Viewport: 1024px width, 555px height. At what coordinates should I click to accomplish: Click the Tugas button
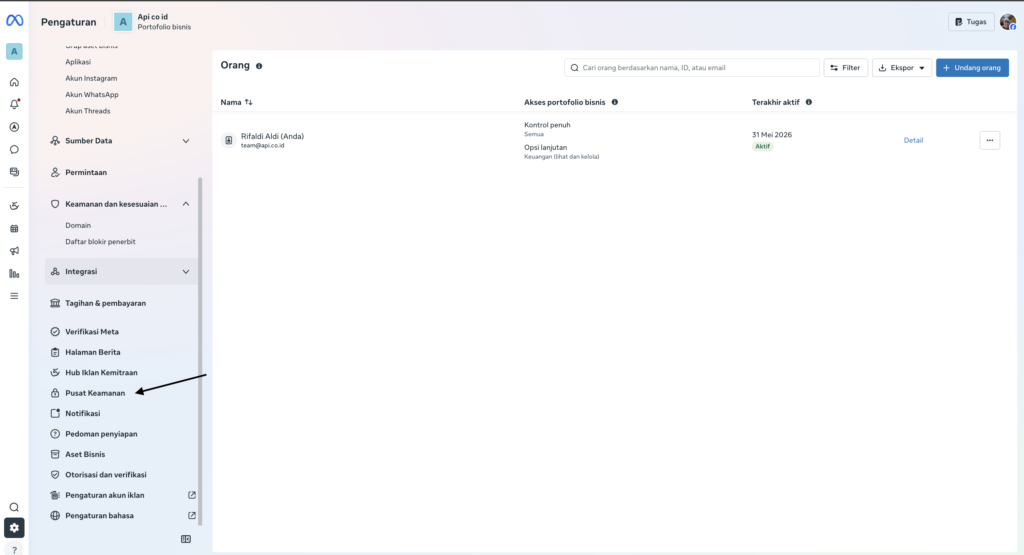pyautogui.click(x=971, y=22)
